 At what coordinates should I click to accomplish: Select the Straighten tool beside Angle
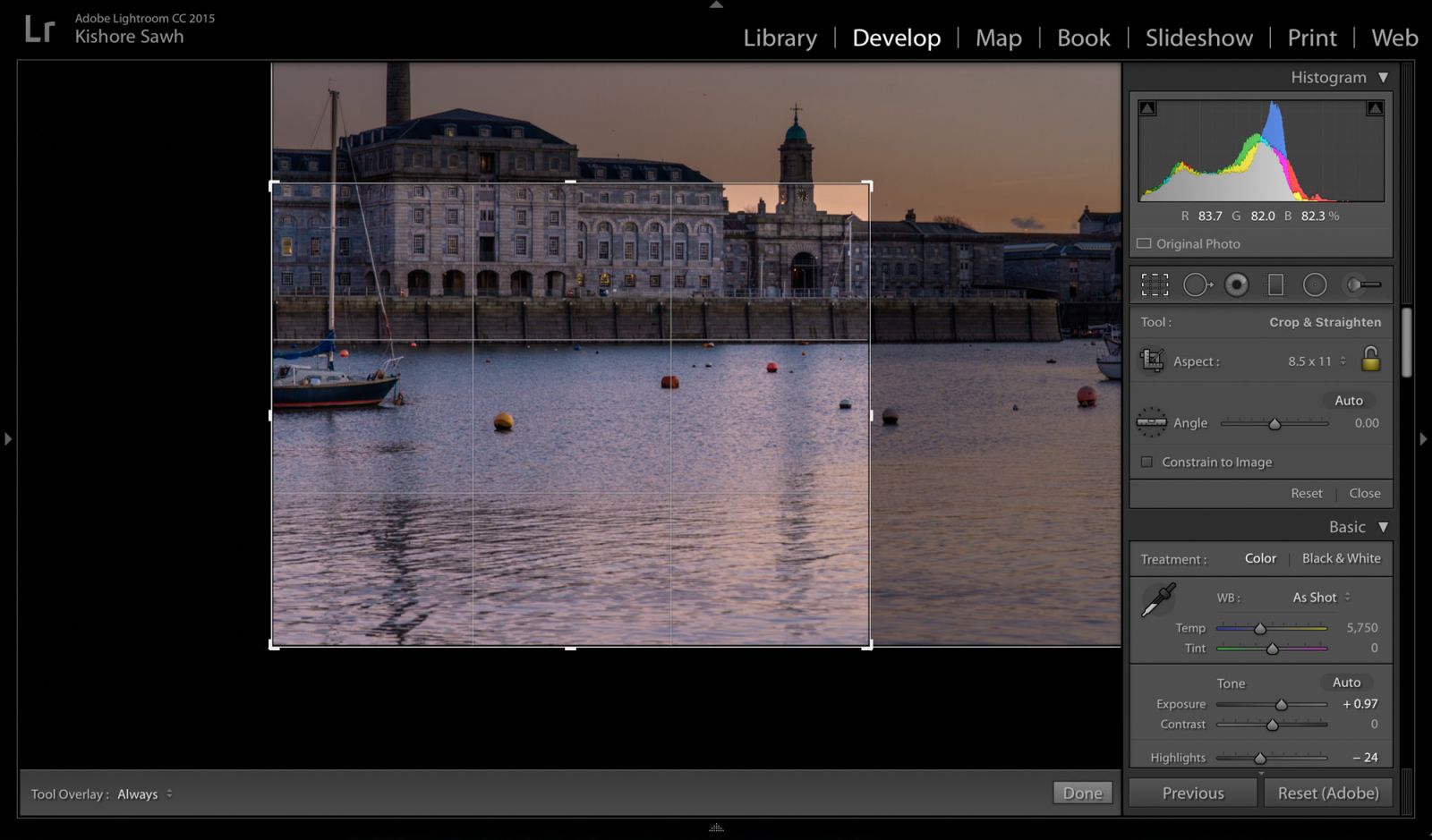coord(1153,422)
